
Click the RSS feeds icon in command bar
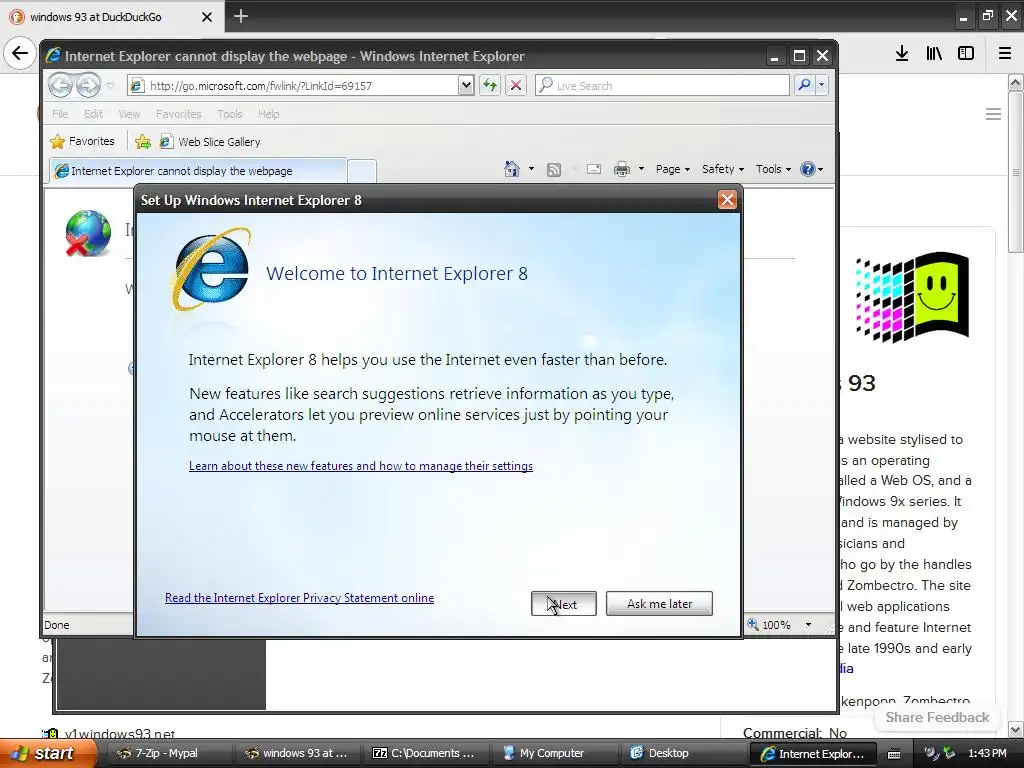pos(554,170)
